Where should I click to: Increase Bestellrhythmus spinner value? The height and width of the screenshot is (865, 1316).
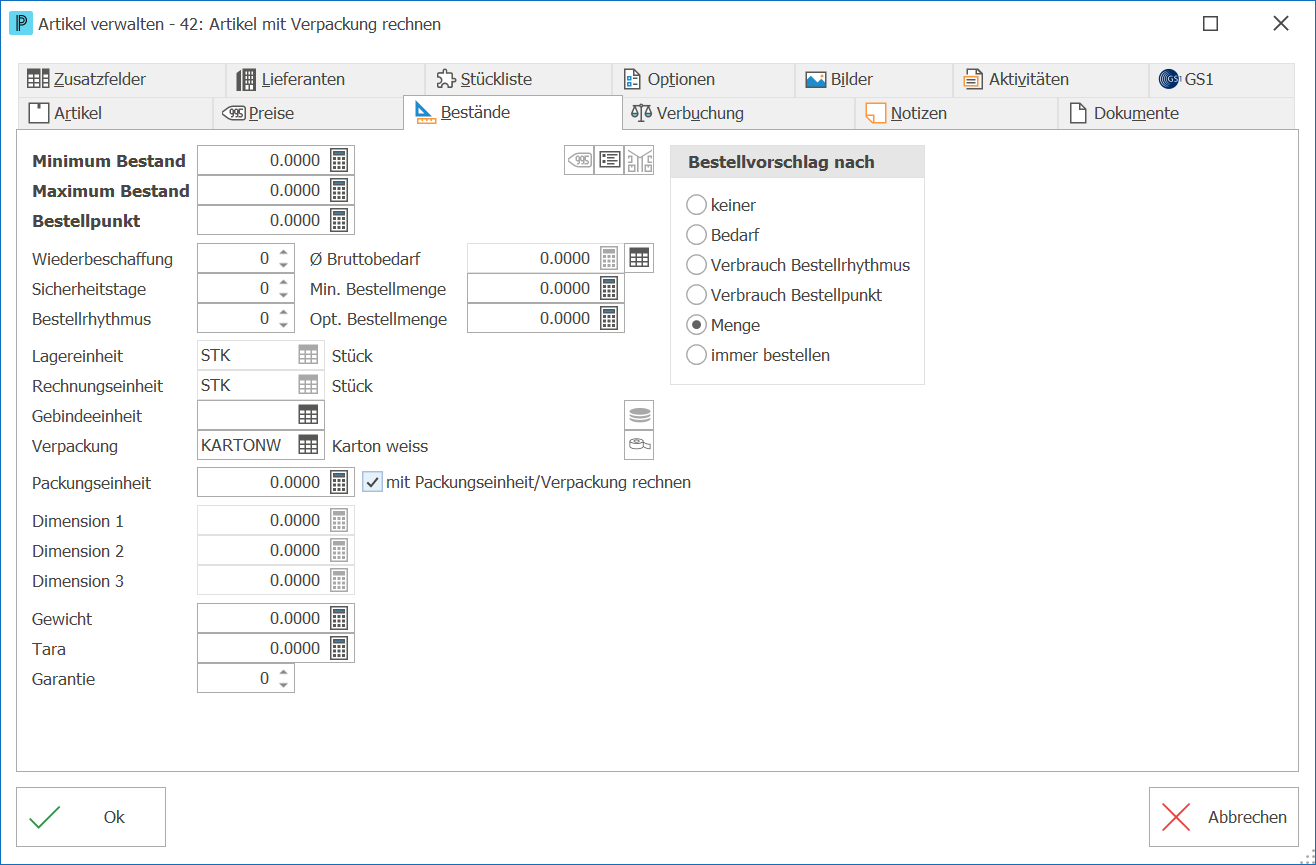coord(284,312)
